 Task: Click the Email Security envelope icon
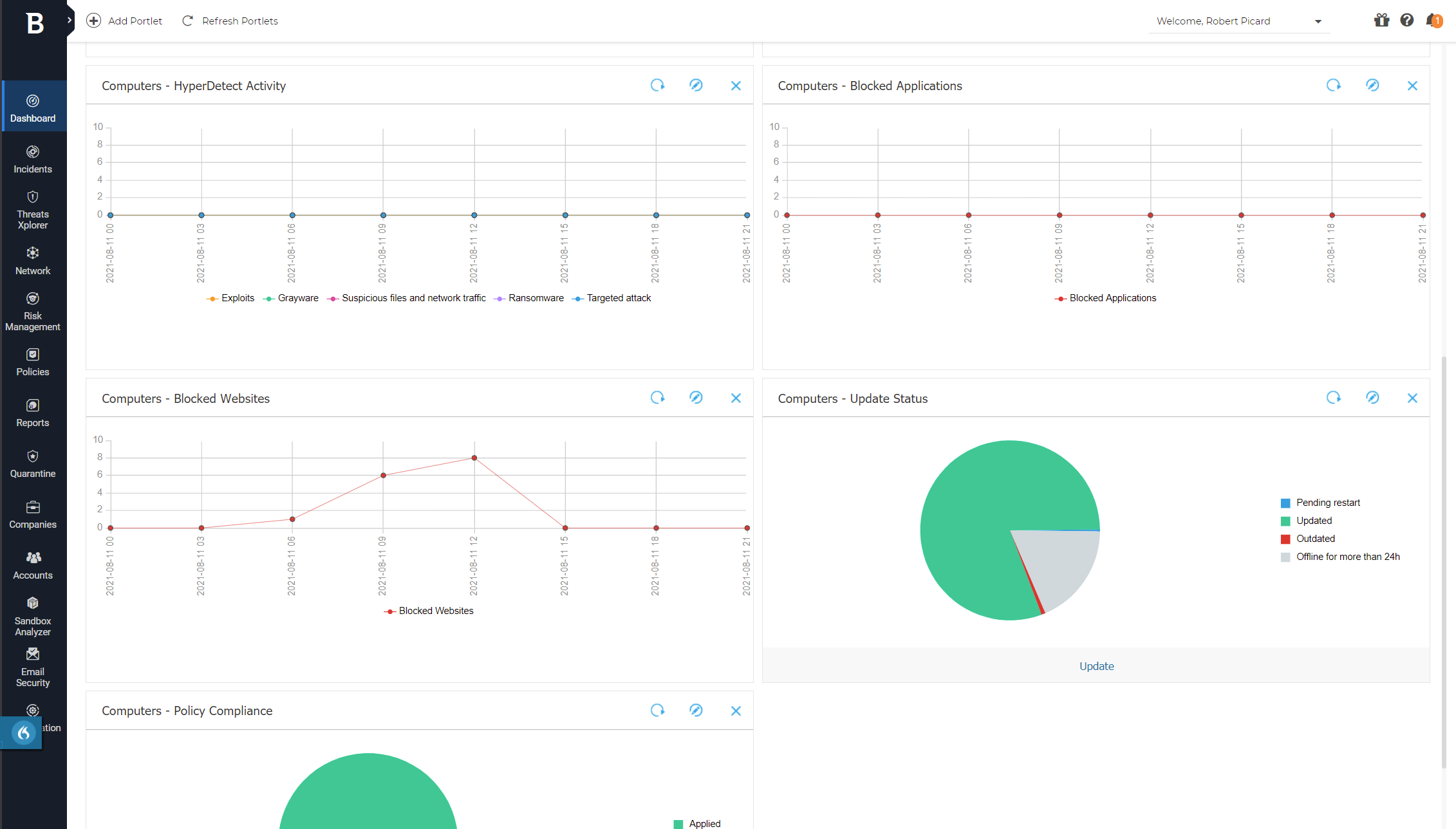point(33,654)
